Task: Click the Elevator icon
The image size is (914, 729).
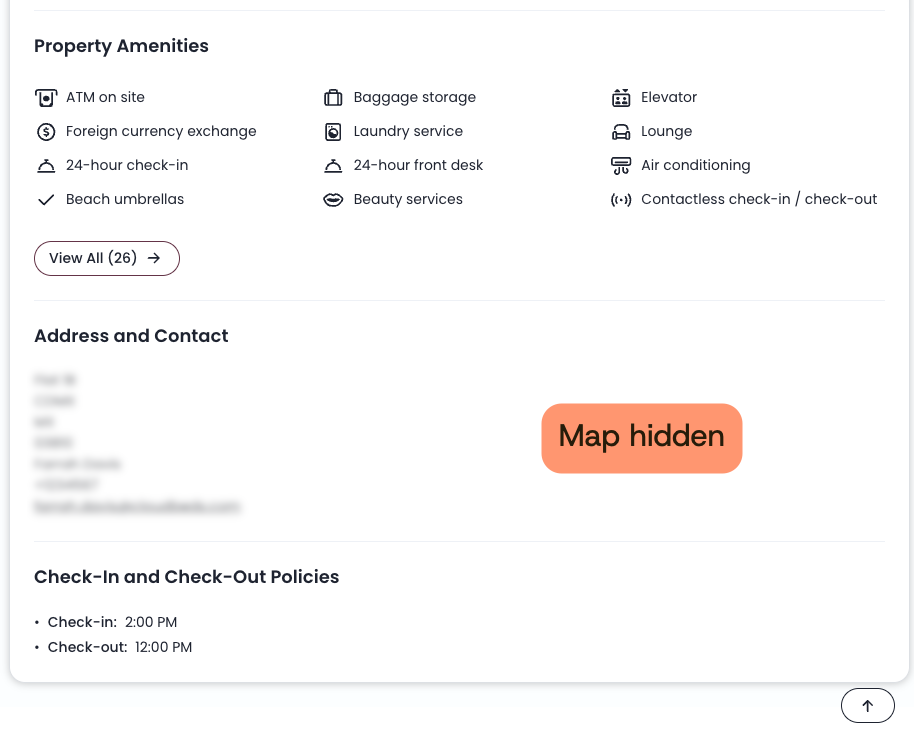Action: (x=621, y=98)
